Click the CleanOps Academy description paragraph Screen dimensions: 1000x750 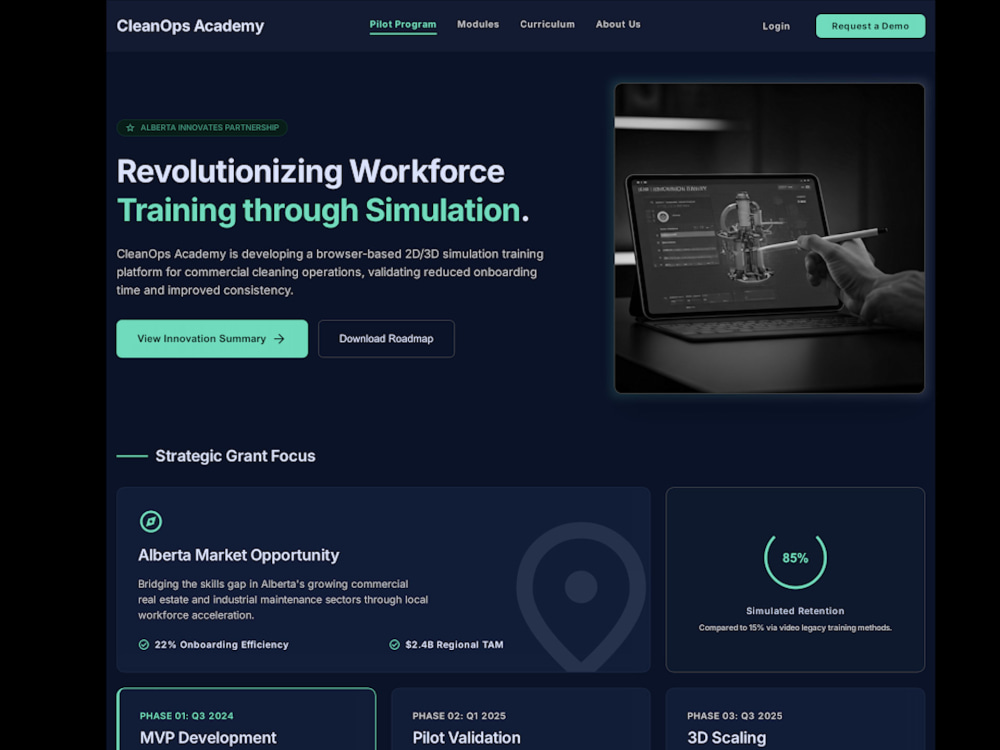pyautogui.click(x=330, y=272)
